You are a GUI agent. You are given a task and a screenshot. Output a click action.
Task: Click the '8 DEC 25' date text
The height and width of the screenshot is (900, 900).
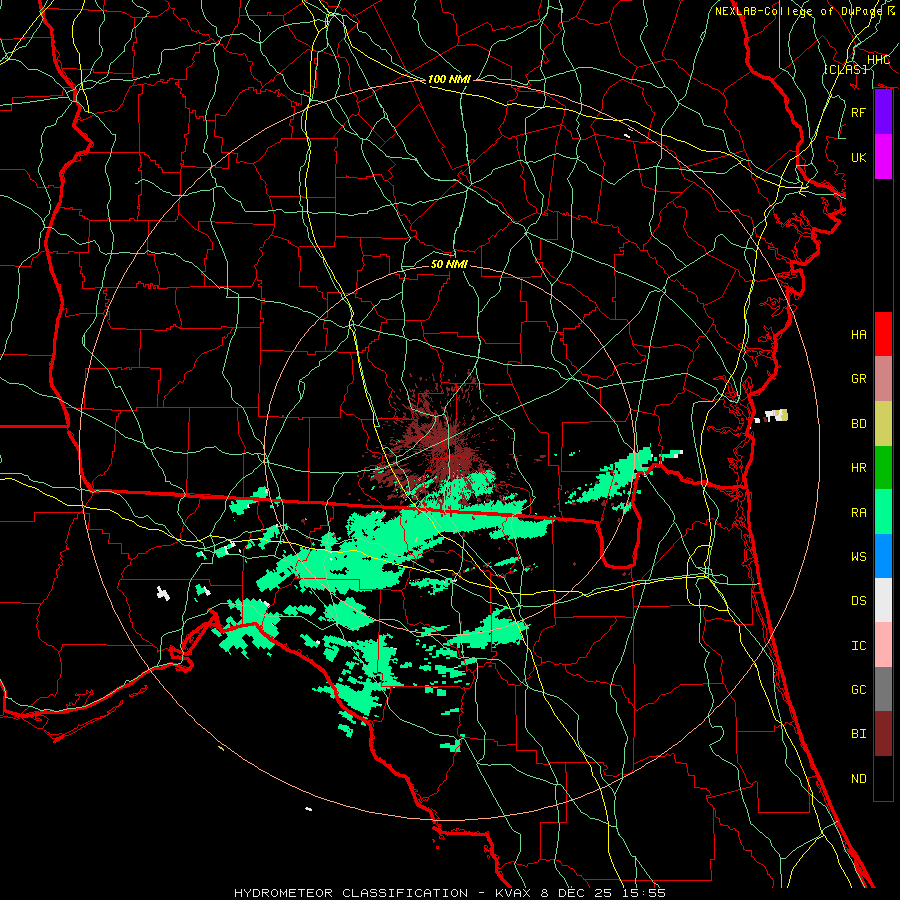[577, 893]
